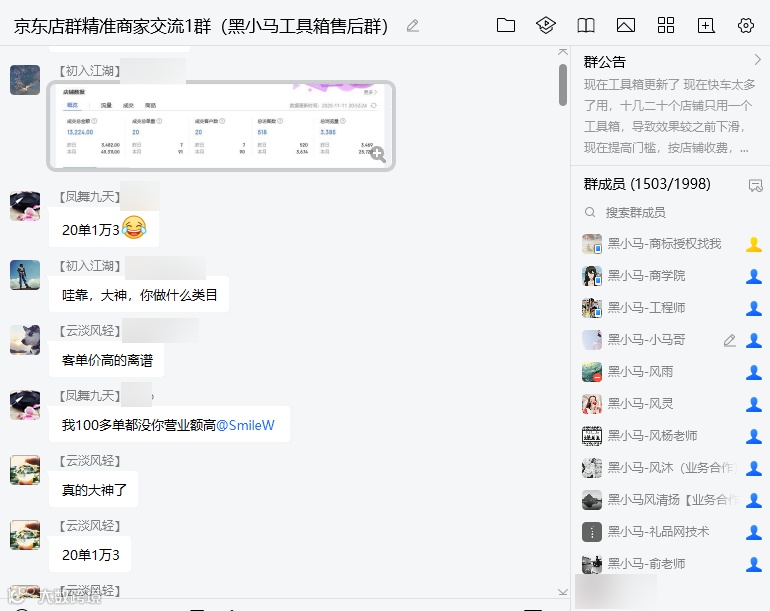Click avatar beside 真的大神了 message

pos(25,470)
